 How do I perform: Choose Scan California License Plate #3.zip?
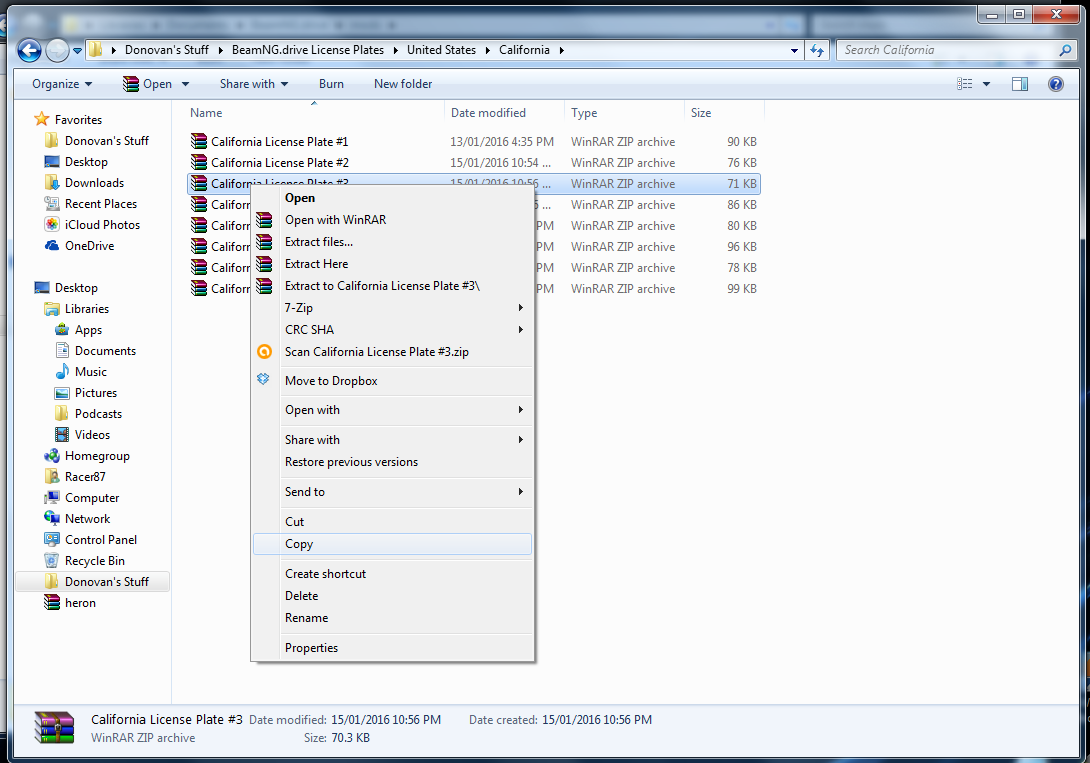(x=393, y=352)
